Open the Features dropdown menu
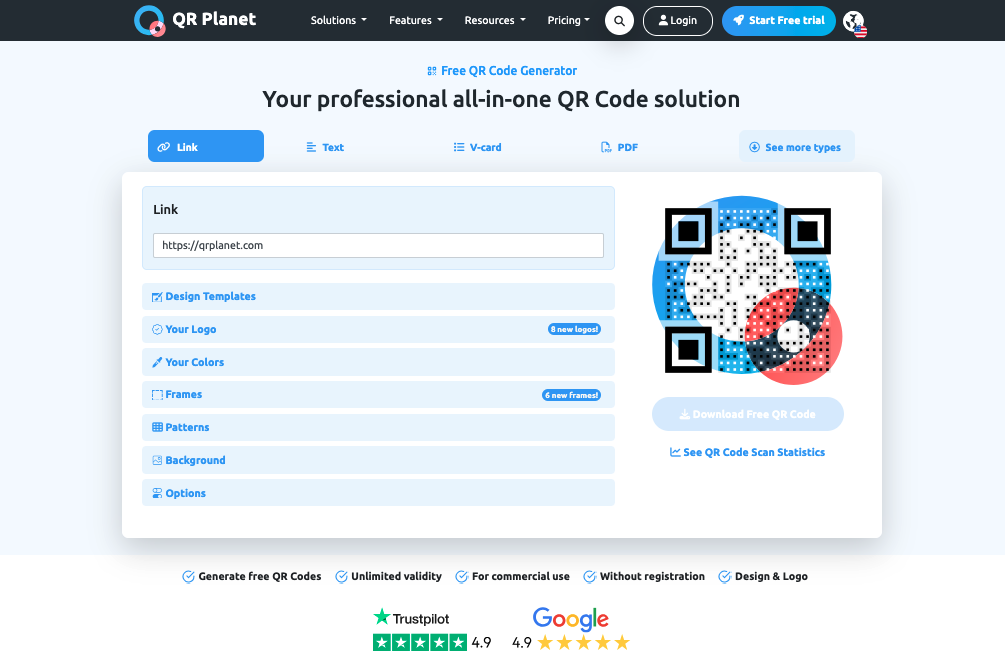 click(416, 21)
